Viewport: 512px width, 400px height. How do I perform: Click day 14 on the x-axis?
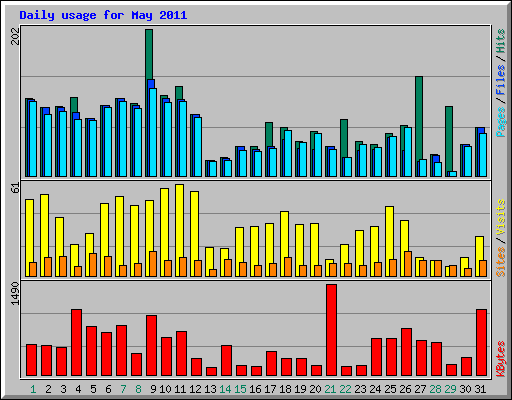pos(225,389)
